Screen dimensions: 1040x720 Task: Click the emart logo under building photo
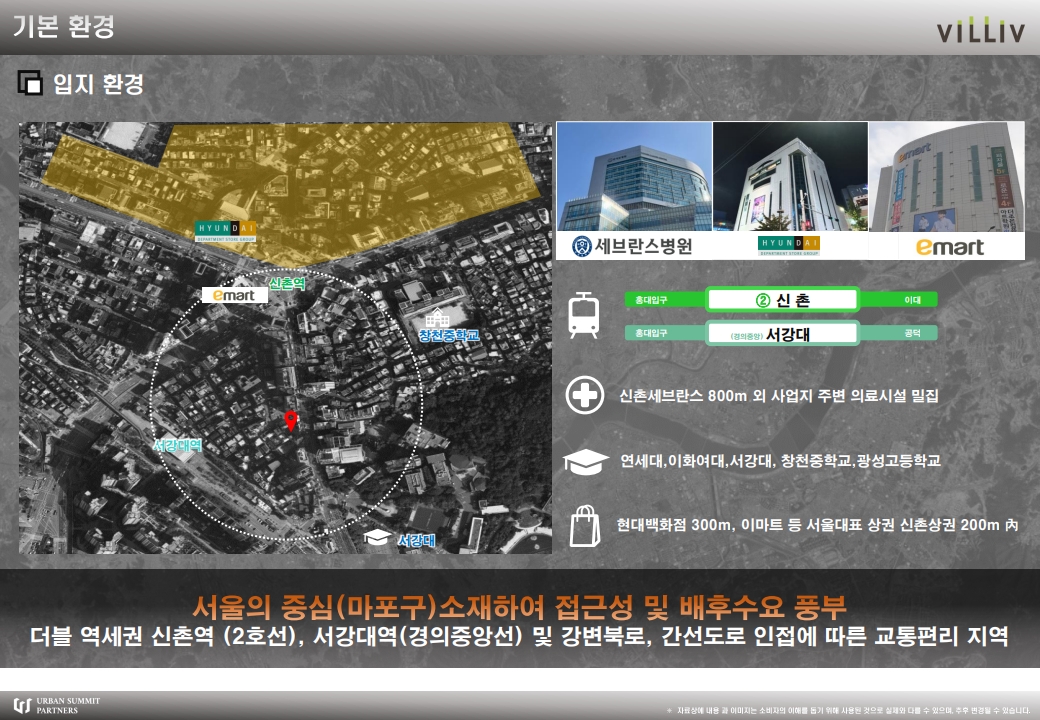[x=950, y=247]
